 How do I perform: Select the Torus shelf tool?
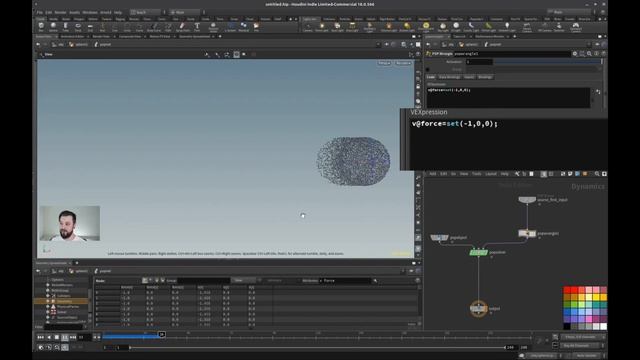tap(78, 27)
